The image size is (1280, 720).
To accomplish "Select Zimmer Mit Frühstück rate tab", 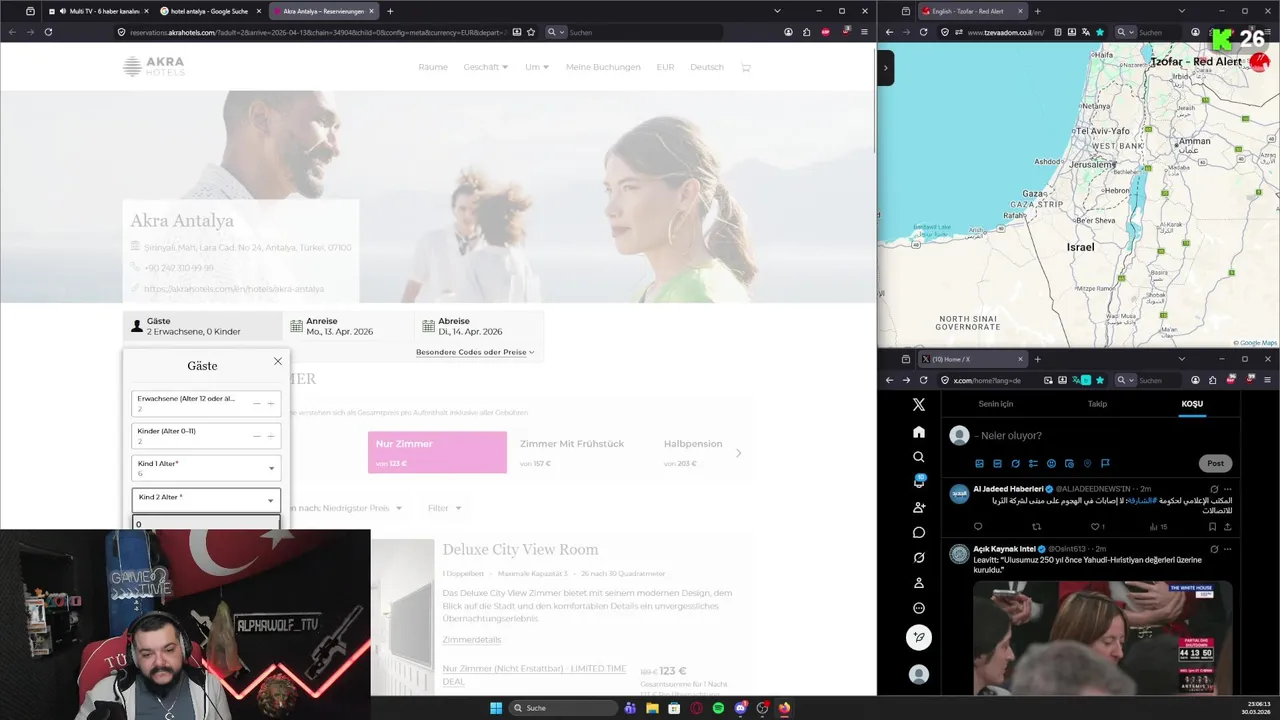I will tap(572, 452).
